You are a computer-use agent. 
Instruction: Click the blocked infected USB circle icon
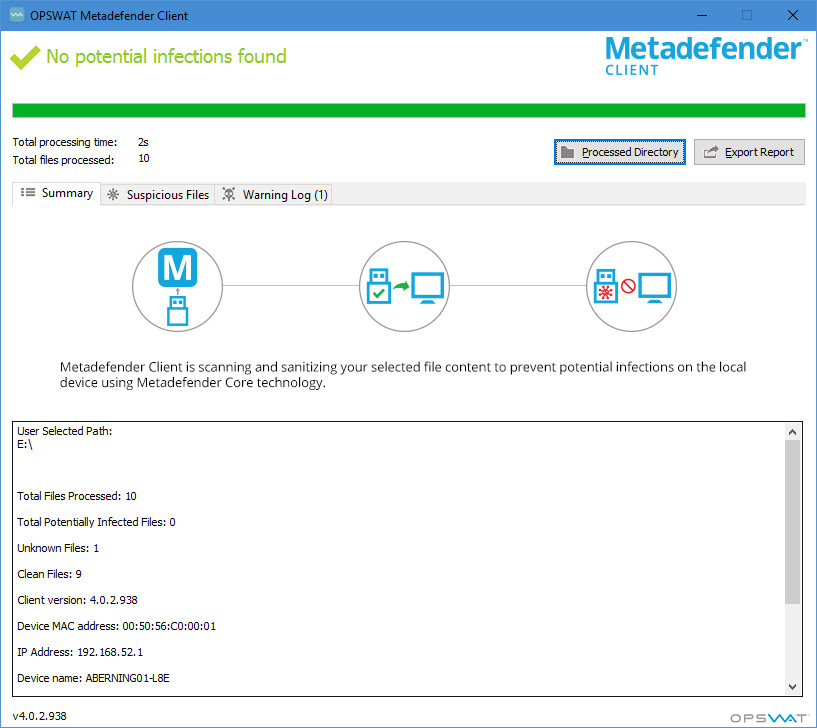[632, 286]
